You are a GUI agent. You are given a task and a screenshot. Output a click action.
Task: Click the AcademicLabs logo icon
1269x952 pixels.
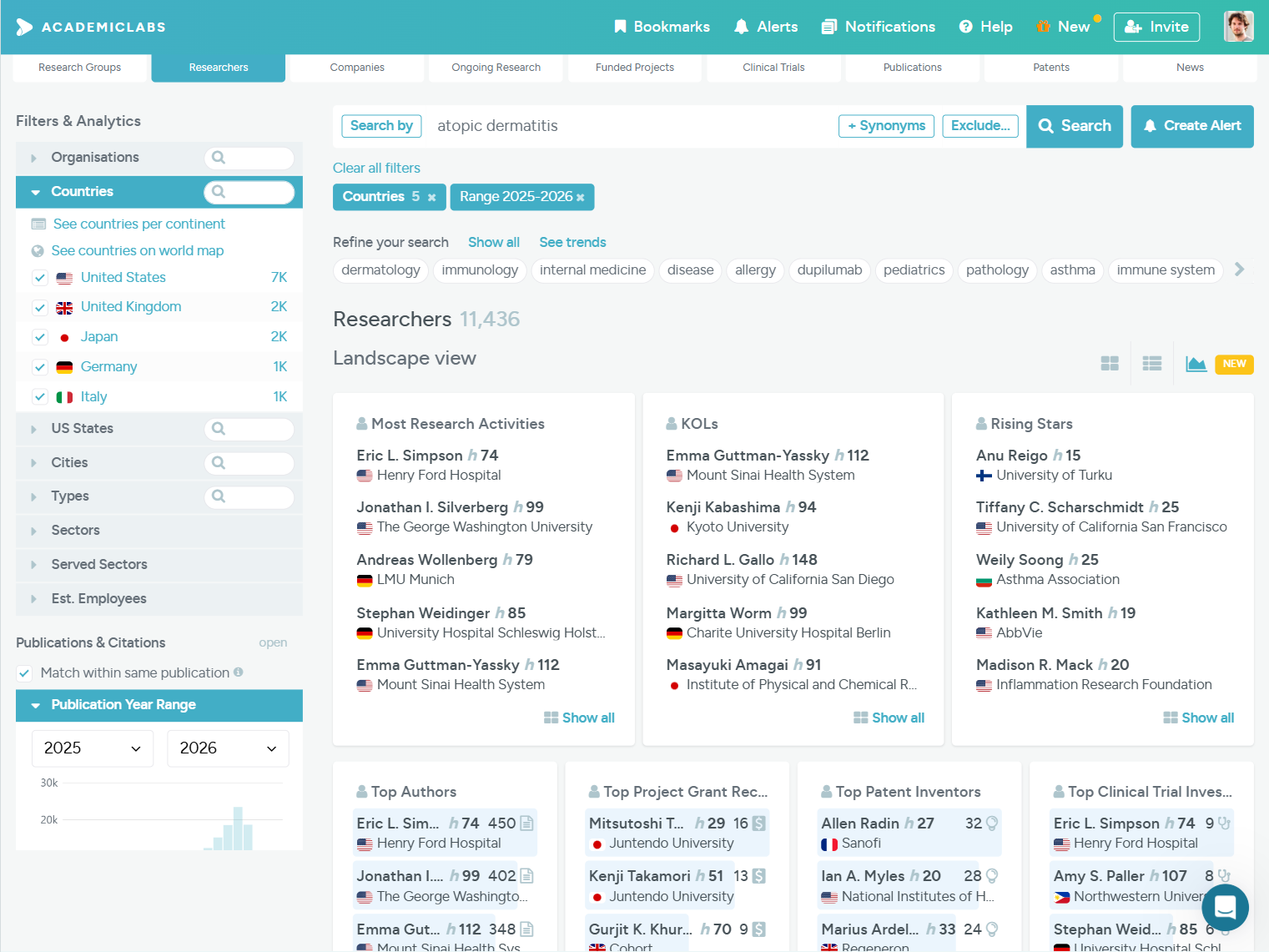pyautogui.click(x=24, y=27)
